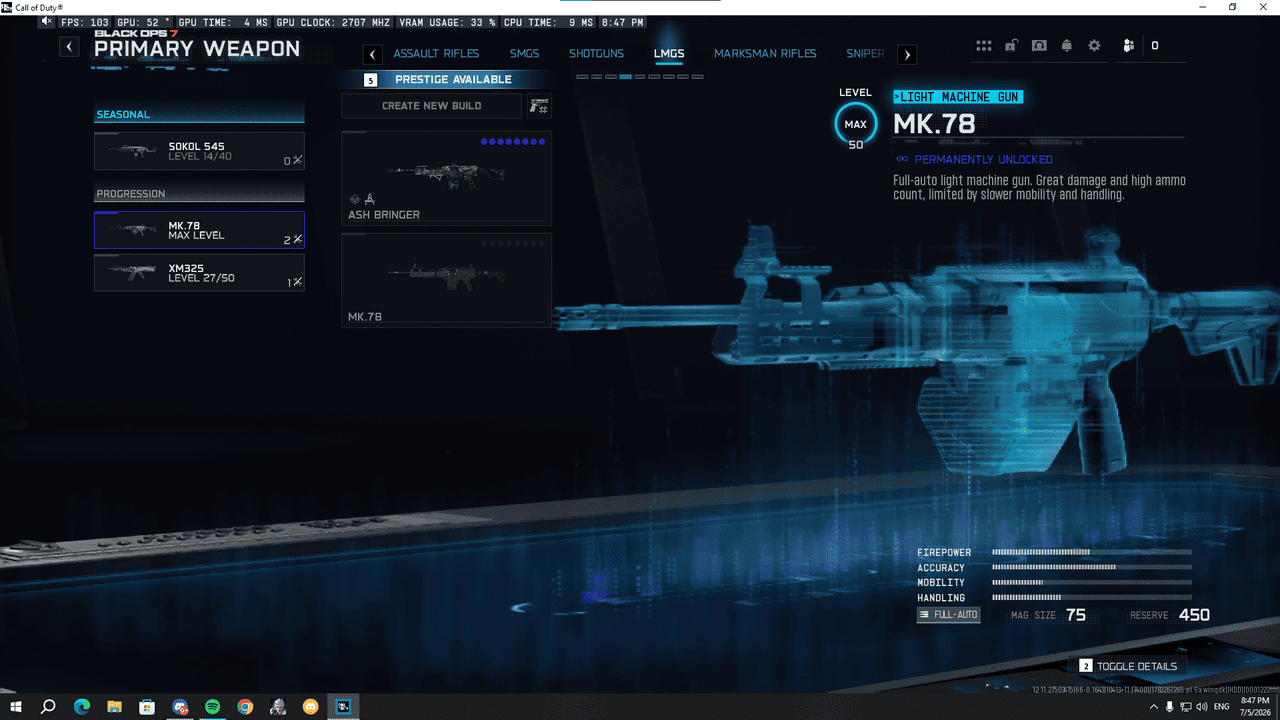Click the muted speaker icon in the FPS overlay
This screenshot has width=1280, height=720.
point(47,22)
